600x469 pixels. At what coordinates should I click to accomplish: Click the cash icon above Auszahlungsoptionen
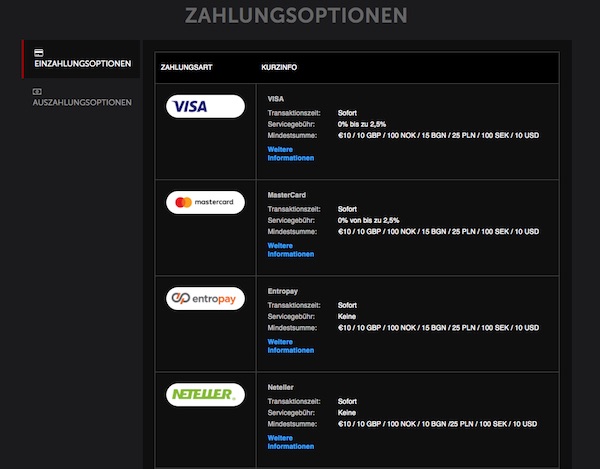37,91
